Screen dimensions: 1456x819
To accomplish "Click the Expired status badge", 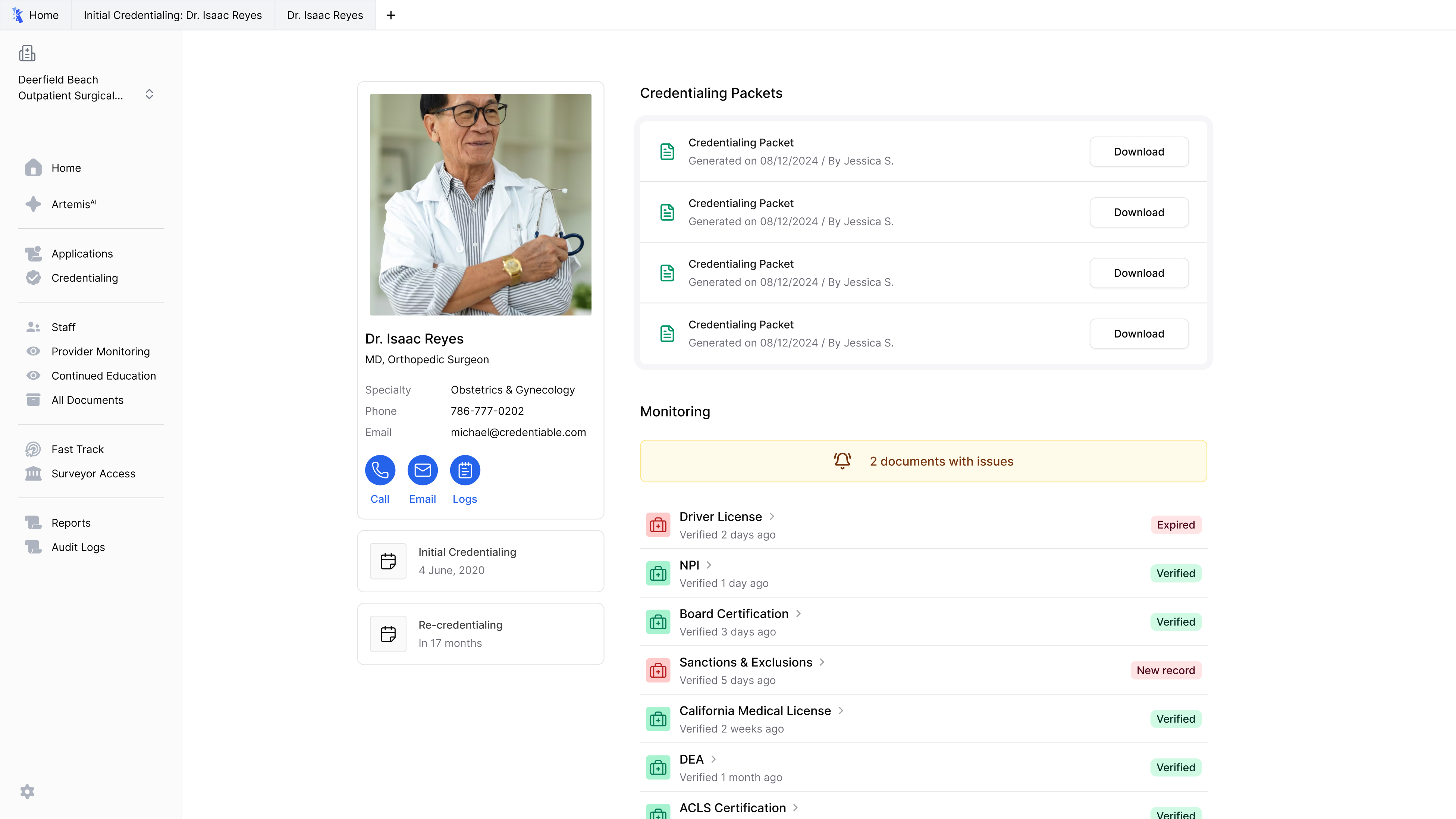I will pos(1176,524).
